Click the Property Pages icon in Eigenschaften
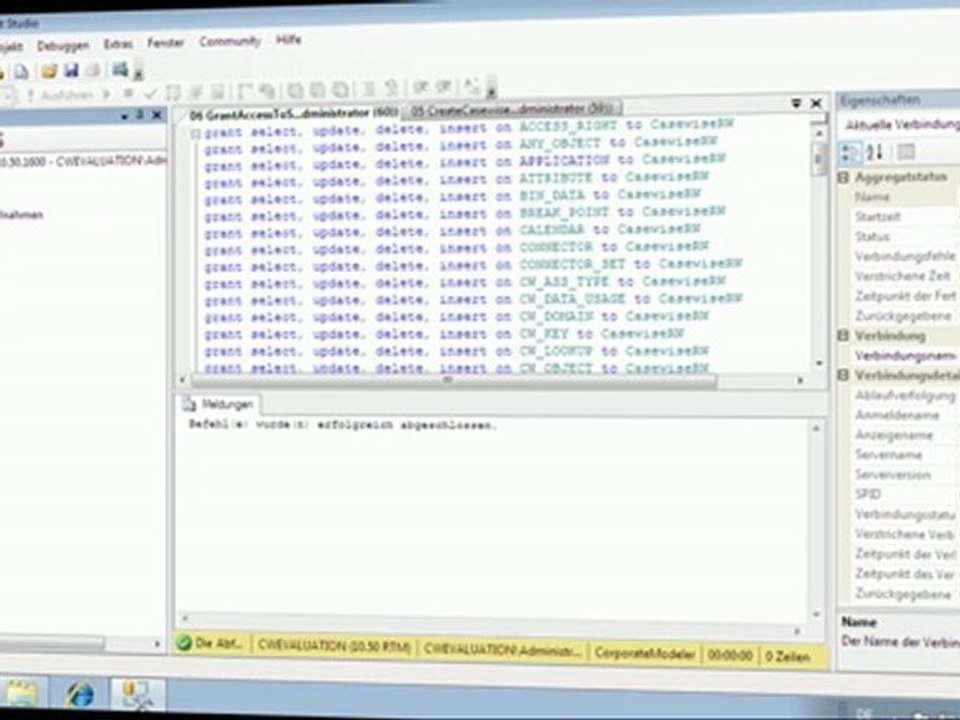This screenshot has height=720, width=960. (x=906, y=151)
